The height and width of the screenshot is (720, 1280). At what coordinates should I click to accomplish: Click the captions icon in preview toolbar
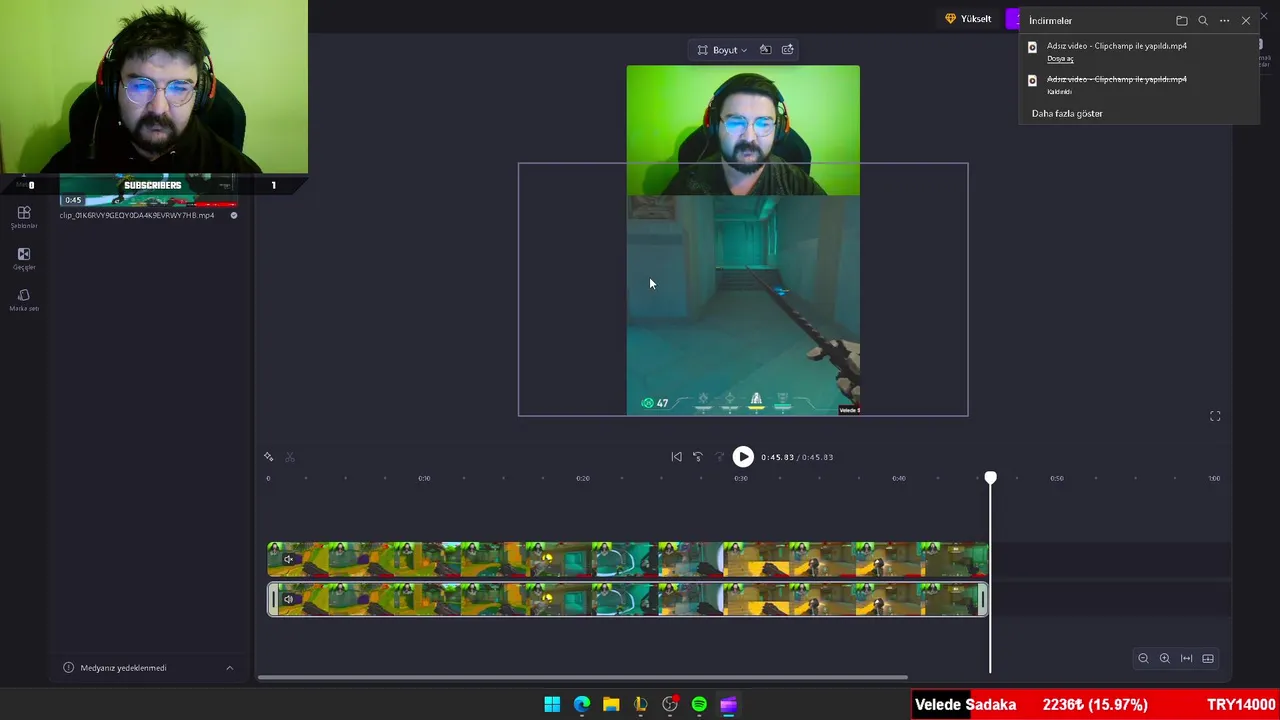pos(788,50)
